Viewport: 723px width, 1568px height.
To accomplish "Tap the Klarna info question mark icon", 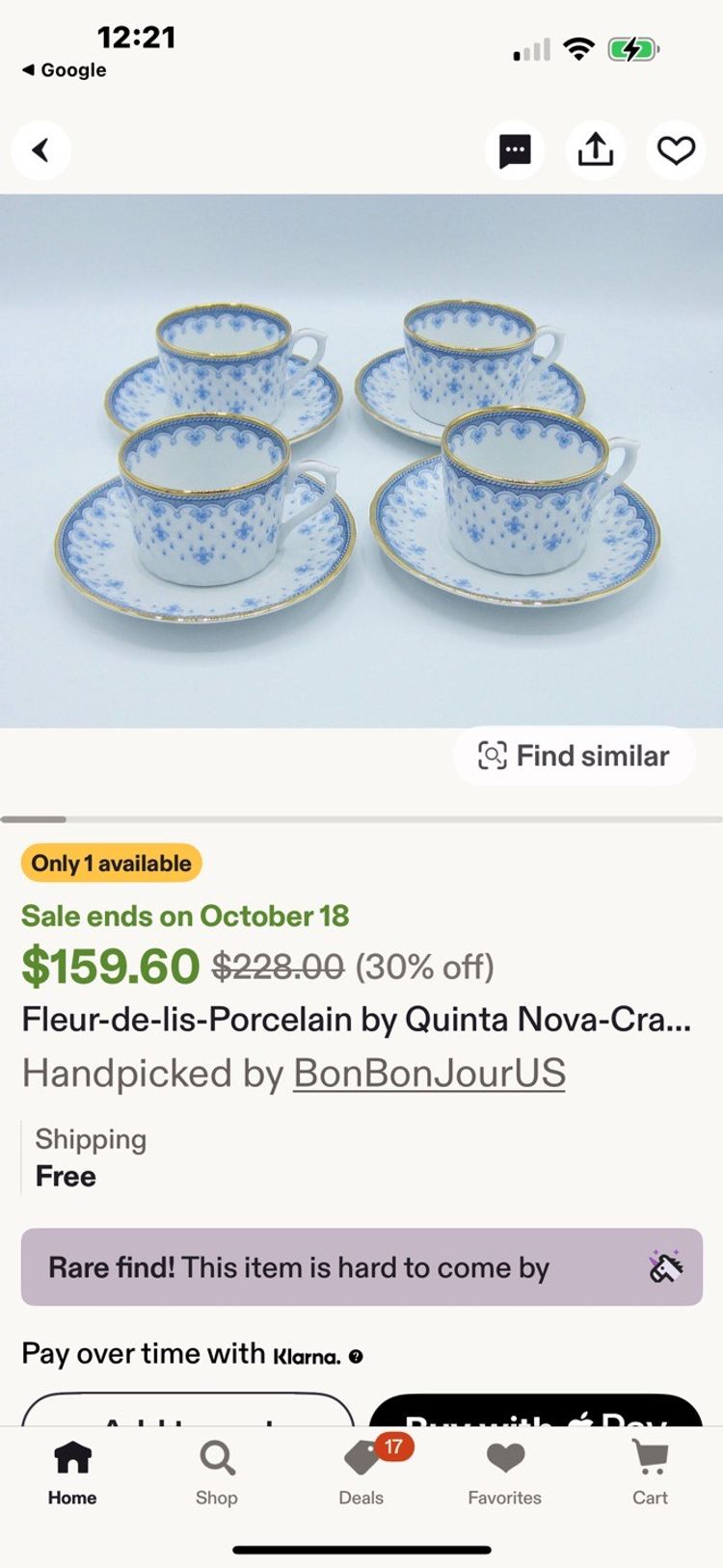I will coord(356,1357).
